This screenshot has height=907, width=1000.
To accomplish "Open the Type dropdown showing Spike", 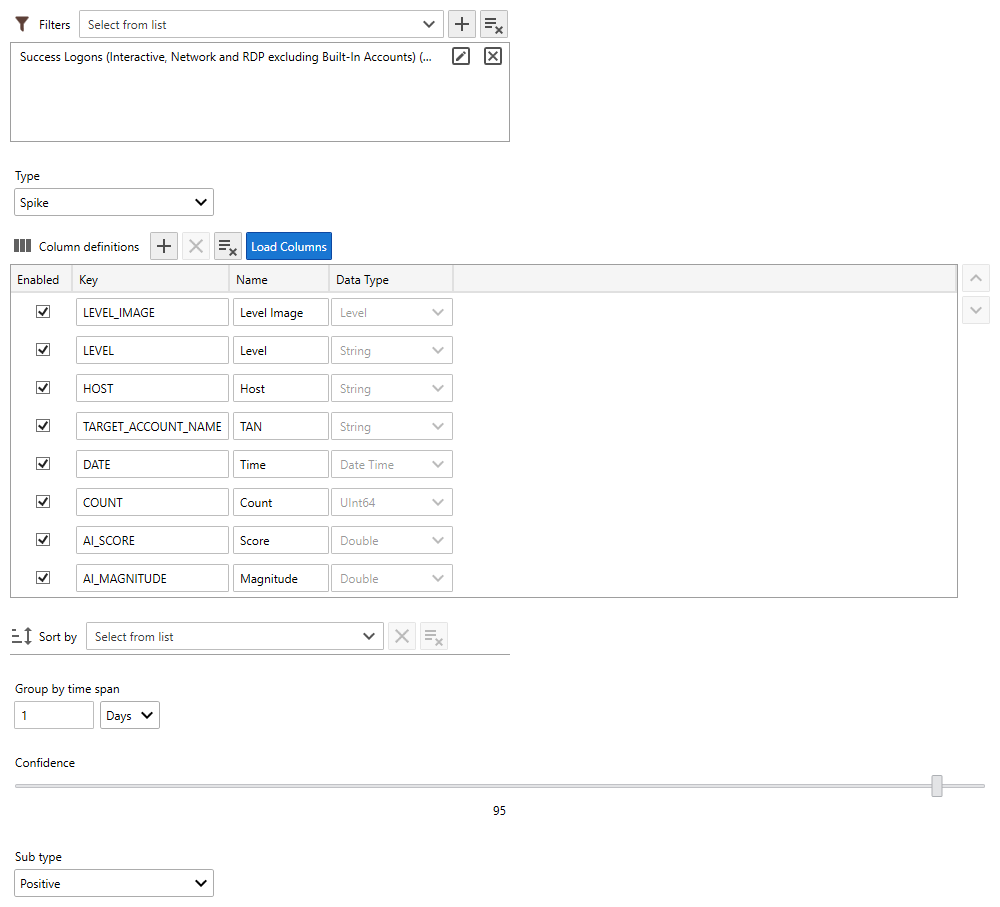I will tap(114, 202).
